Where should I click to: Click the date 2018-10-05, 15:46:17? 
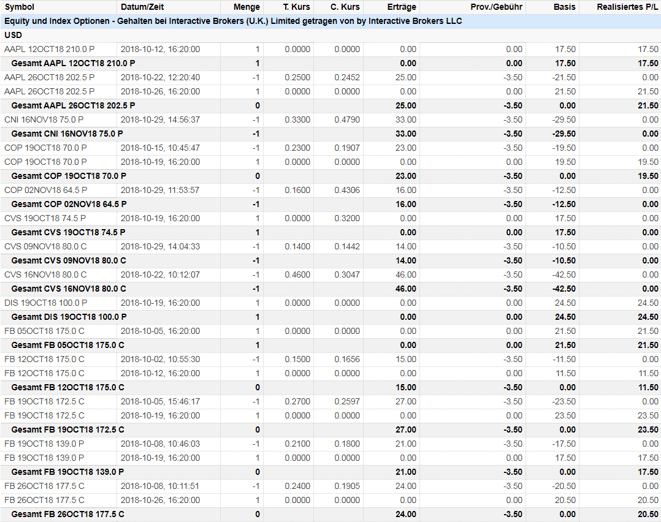point(160,402)
